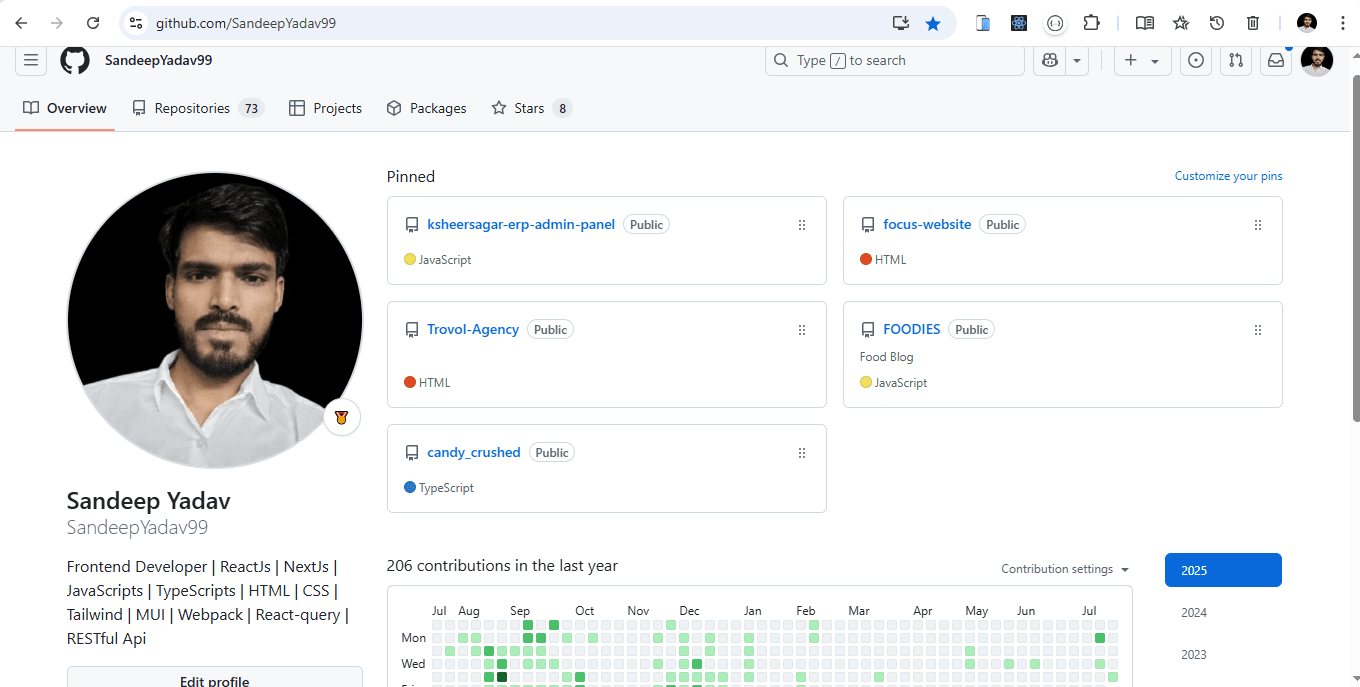Switch to the Stars tab

coord(530,108)
